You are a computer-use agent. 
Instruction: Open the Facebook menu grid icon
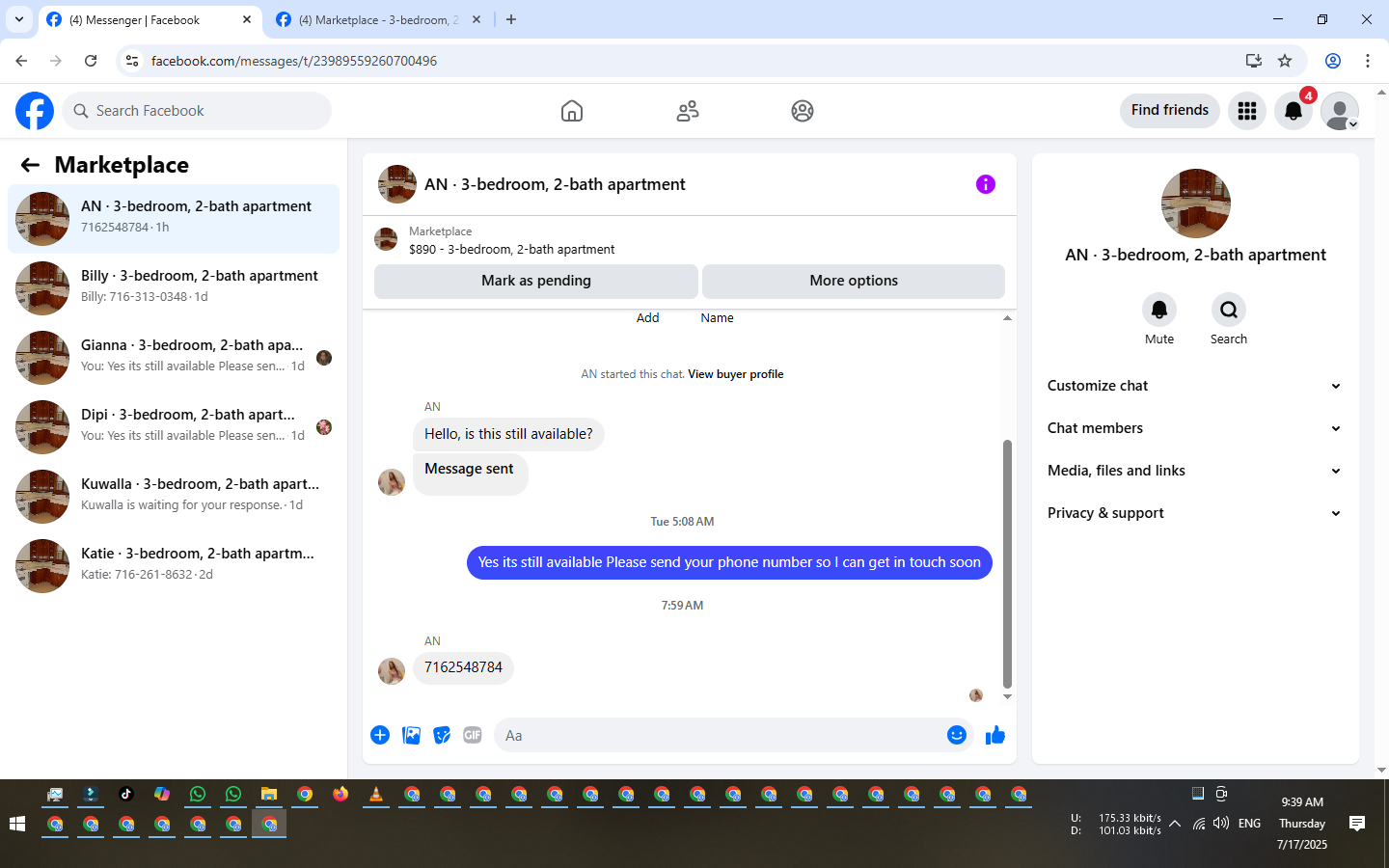coord(1247,111)
